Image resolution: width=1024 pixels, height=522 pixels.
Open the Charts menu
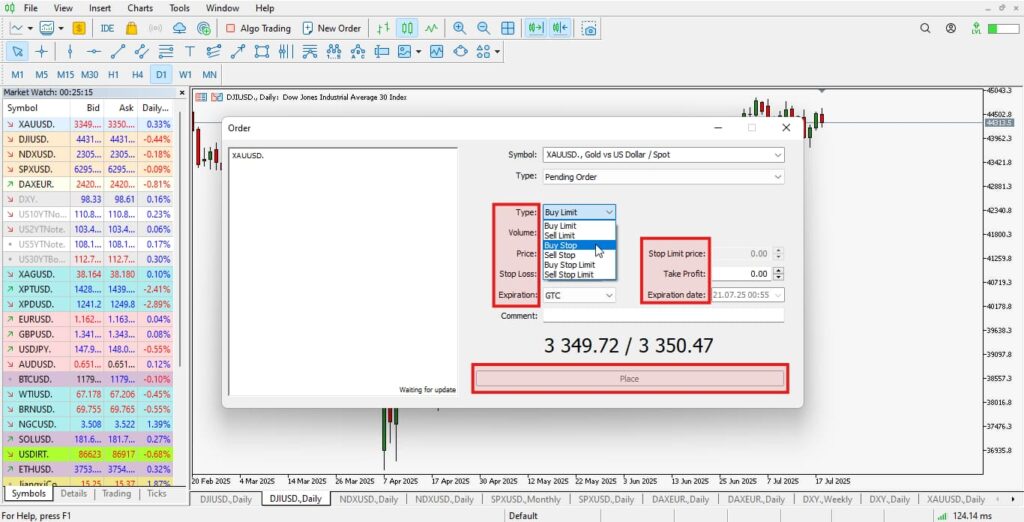[140, 8]
